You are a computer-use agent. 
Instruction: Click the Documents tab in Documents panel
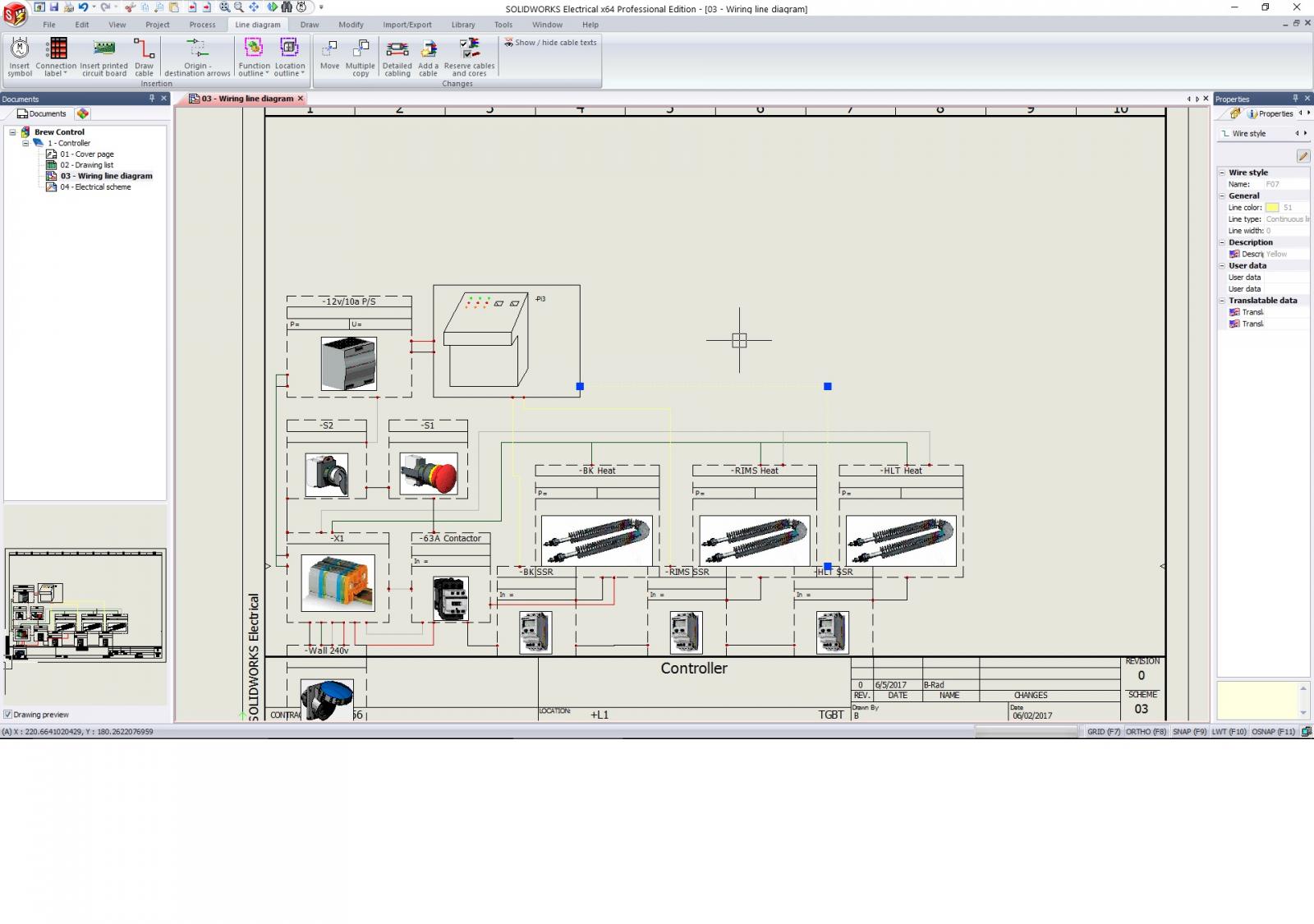click(x=42, y=114)
